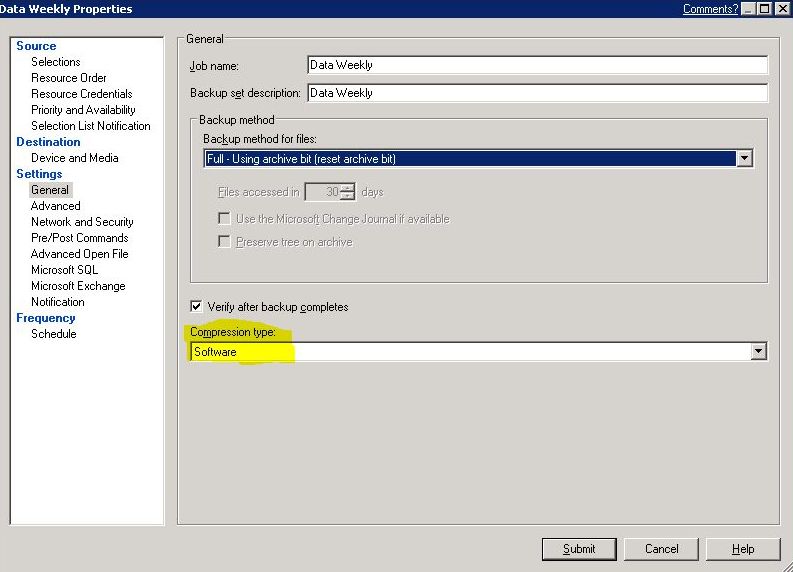
Task: Close the Data Weekly Properties window
Action: tap(782, 9)
